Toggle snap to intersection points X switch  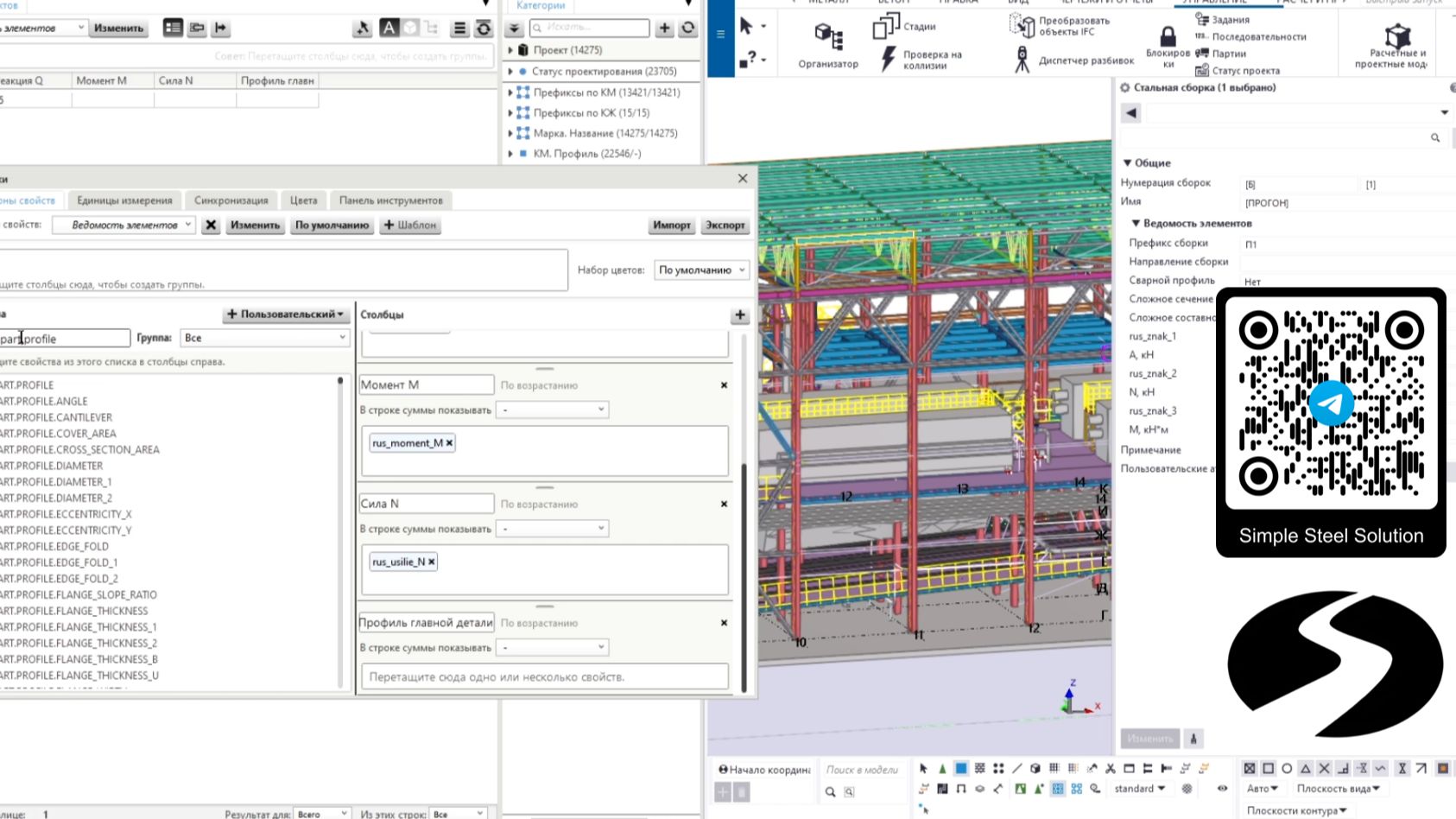tap(1324, 768)
